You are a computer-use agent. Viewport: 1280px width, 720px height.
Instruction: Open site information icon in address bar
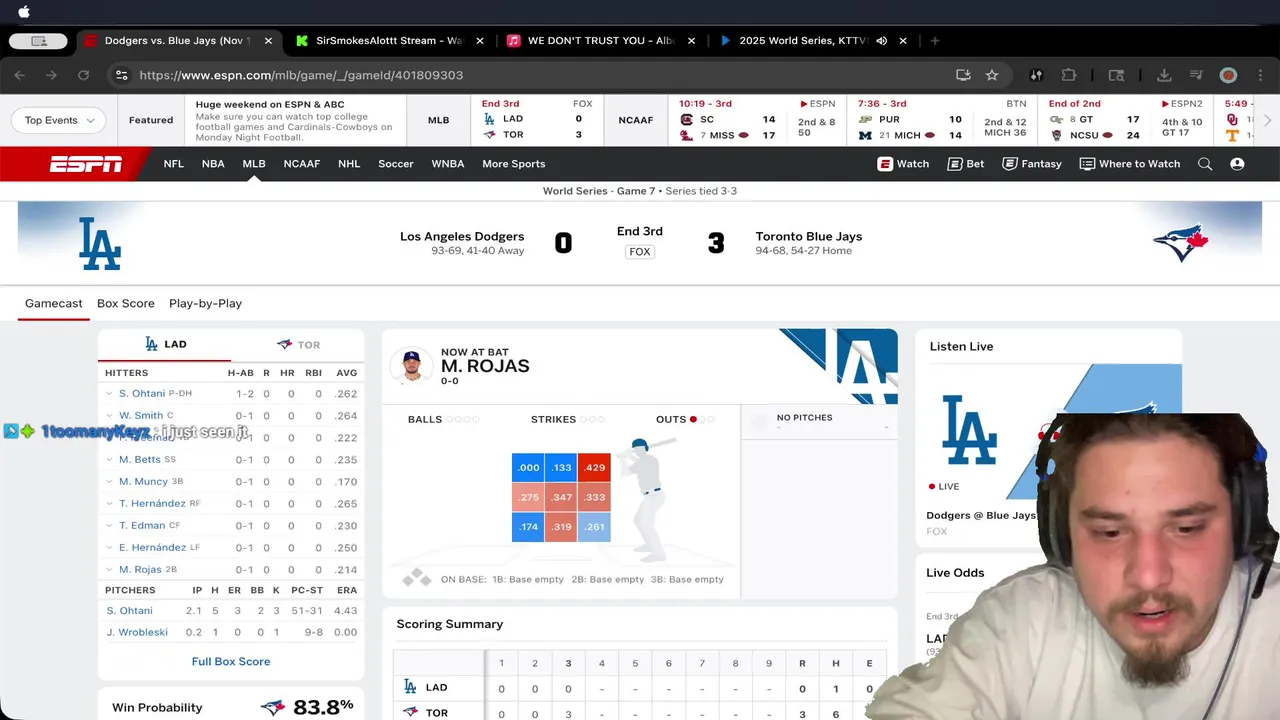121,75
